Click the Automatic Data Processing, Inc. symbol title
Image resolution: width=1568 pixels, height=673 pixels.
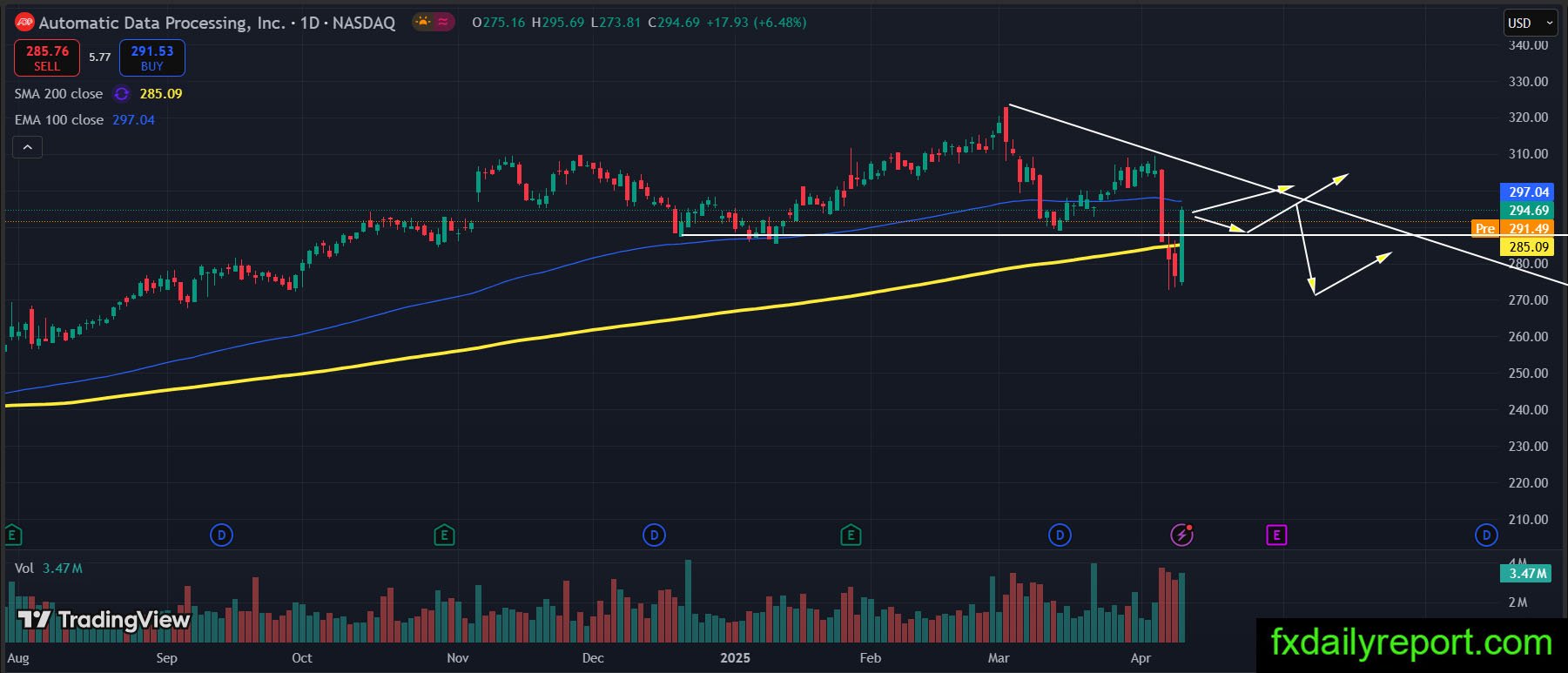coord(162,23)
